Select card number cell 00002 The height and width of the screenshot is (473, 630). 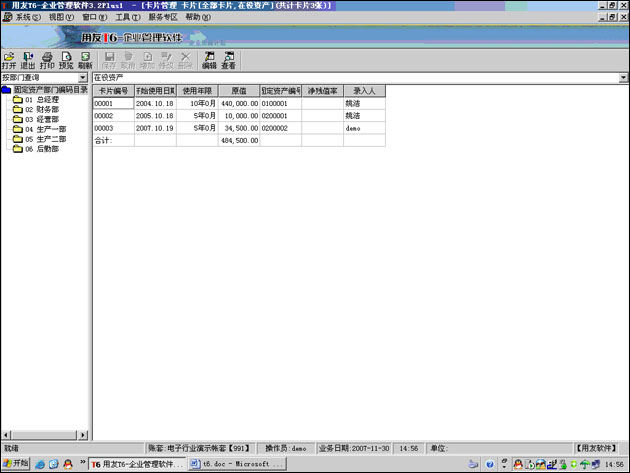(x=113, y=116)
